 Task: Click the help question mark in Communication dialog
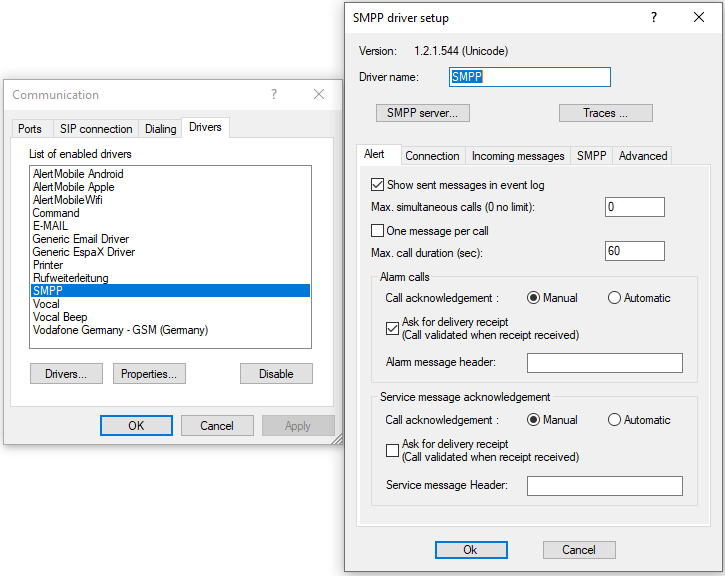pos(274,94)
